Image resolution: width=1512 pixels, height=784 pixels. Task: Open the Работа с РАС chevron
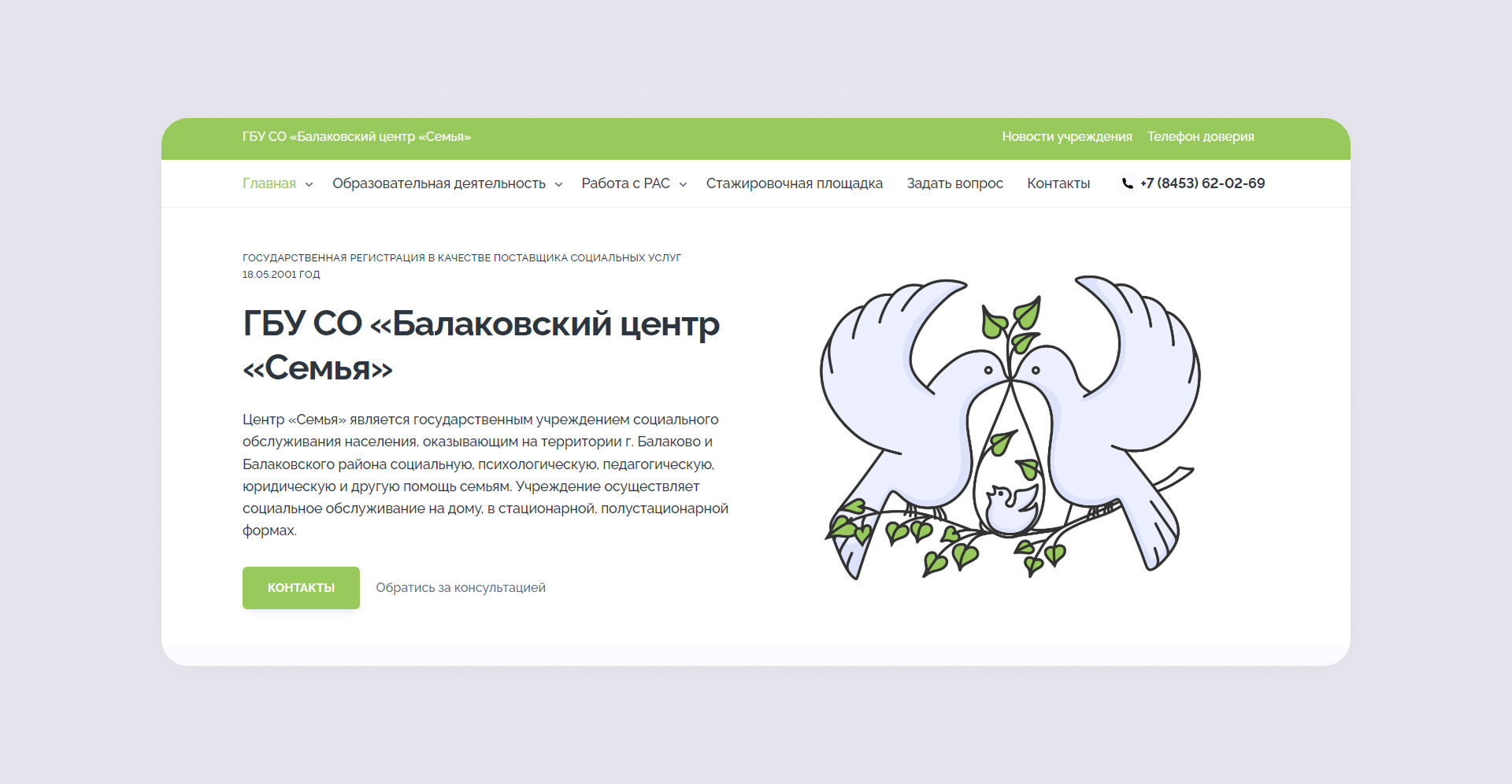pyautogui.click(x=683, y=184)
